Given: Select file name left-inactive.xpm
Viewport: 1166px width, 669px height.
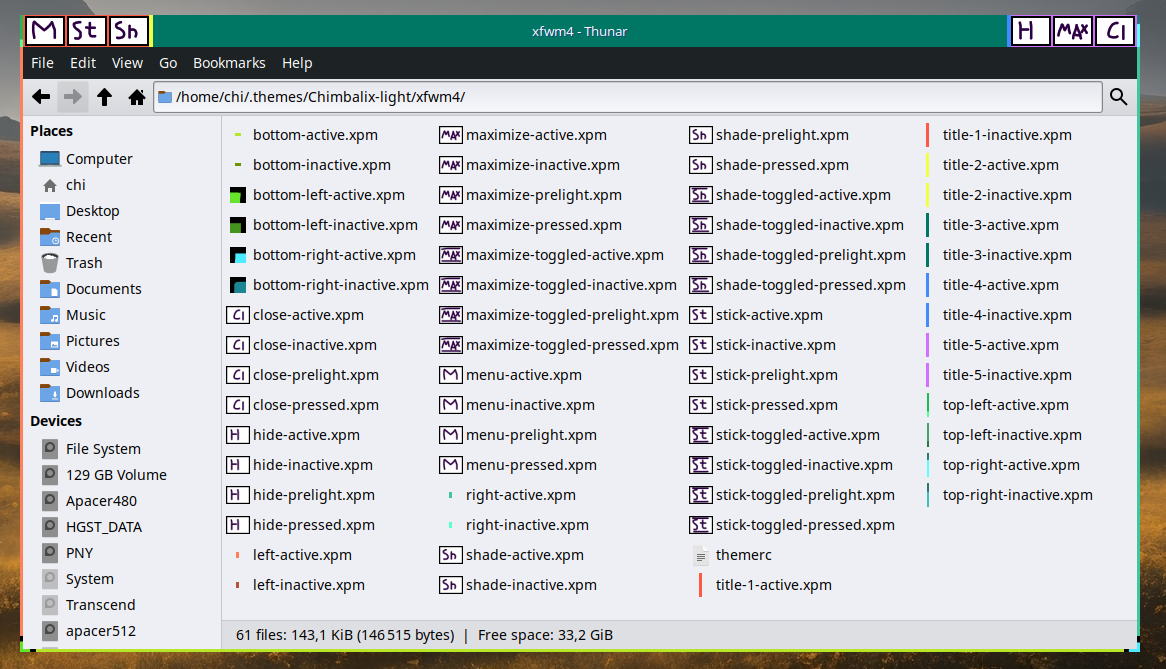Looking at the screenshot, I should (x=309, y=585).
